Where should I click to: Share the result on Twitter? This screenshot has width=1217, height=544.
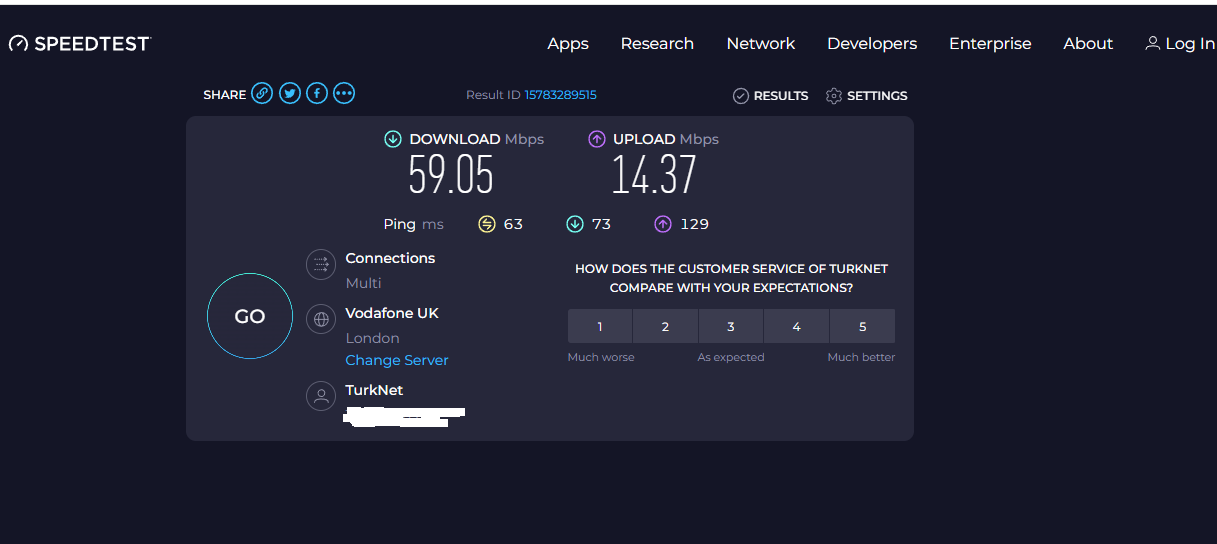coord(290,94)
